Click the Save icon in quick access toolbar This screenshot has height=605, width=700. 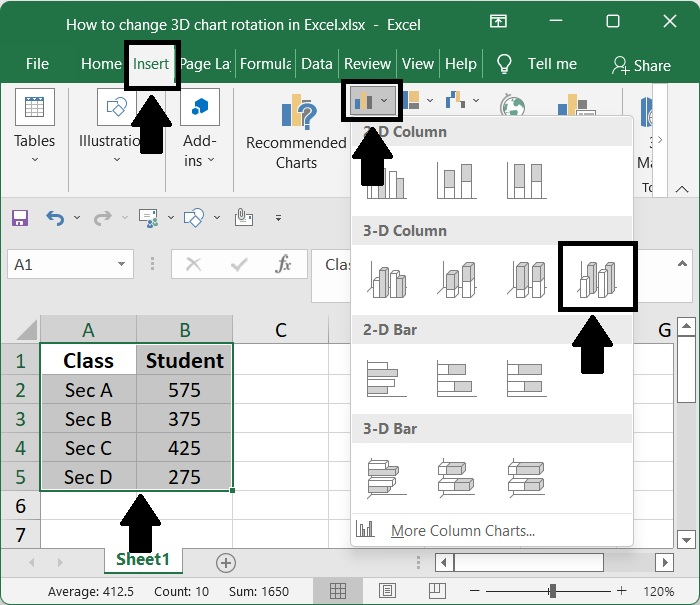20,218
